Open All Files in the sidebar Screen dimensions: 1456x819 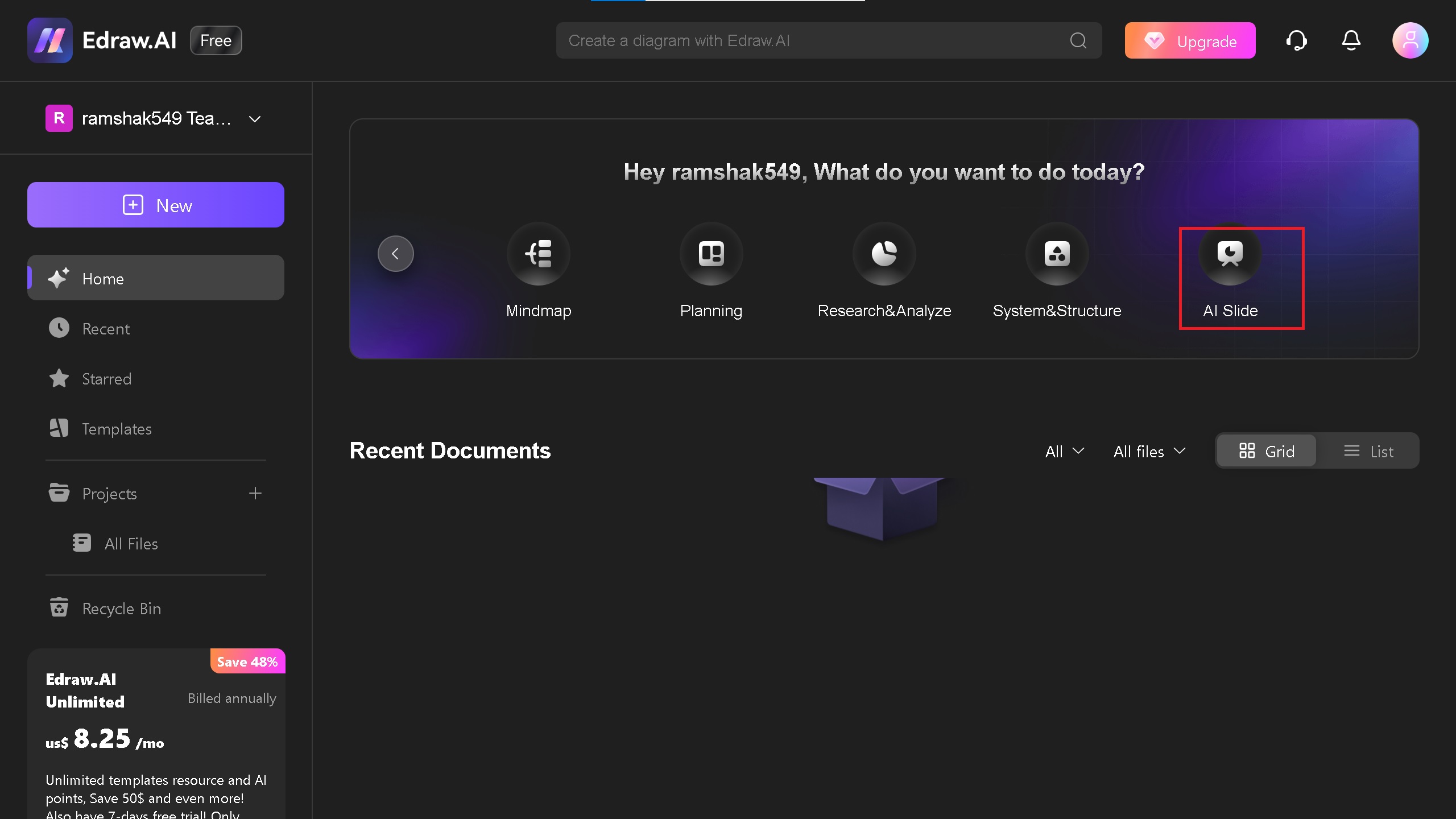(x=156, y=543)
